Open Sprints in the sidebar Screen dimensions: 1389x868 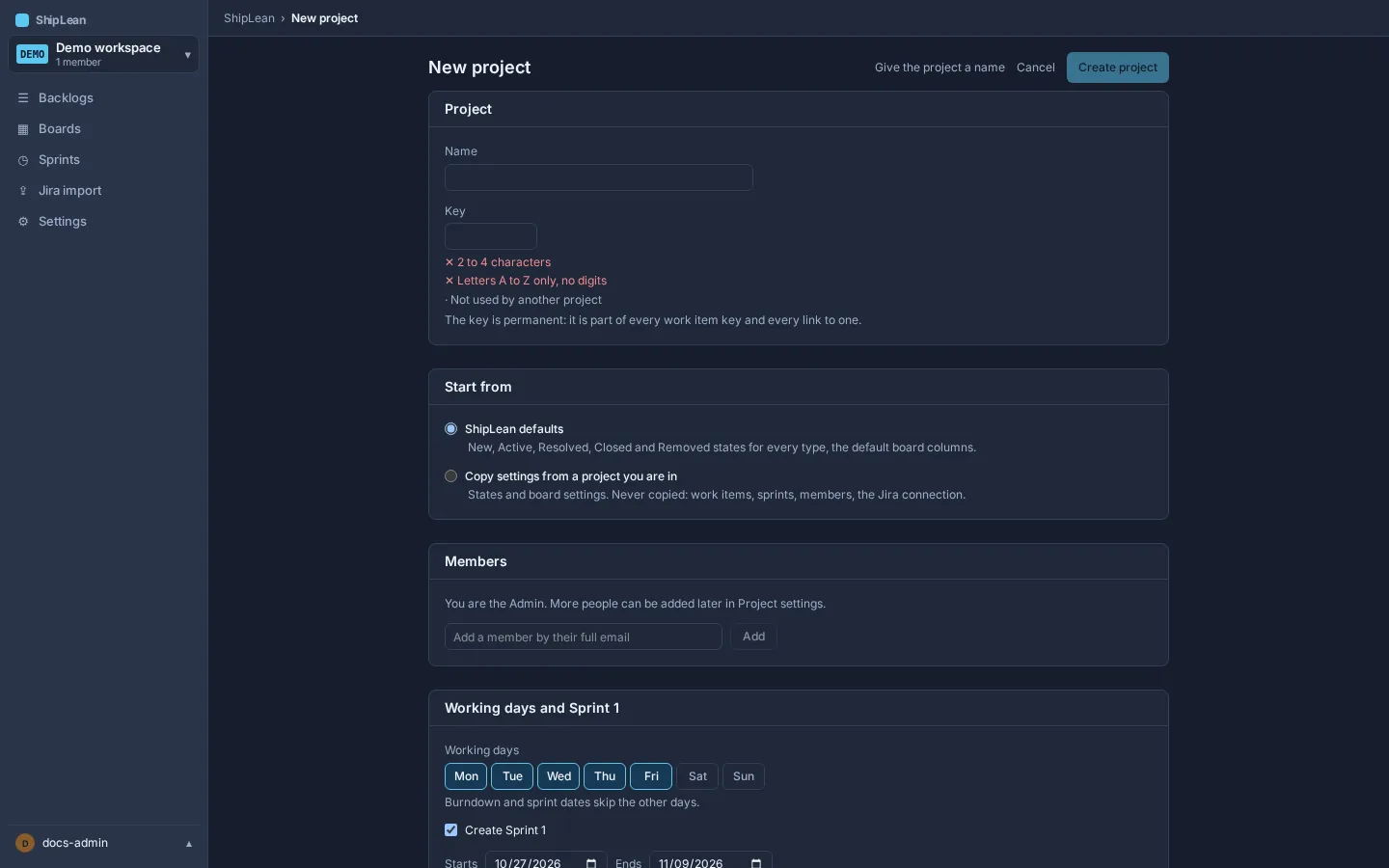point(104,160)
